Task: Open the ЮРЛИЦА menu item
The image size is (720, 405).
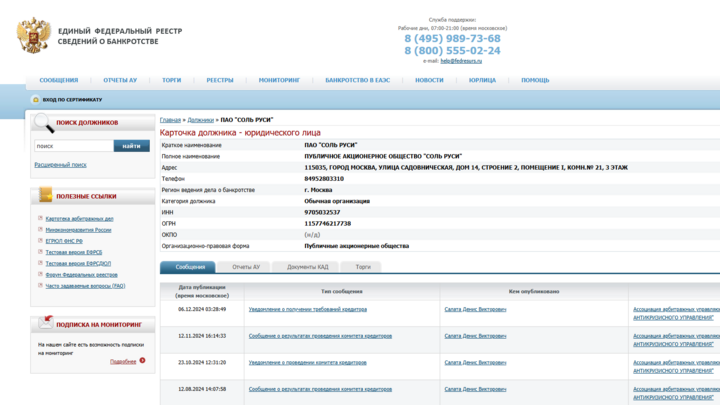Action: click(482, 80)
